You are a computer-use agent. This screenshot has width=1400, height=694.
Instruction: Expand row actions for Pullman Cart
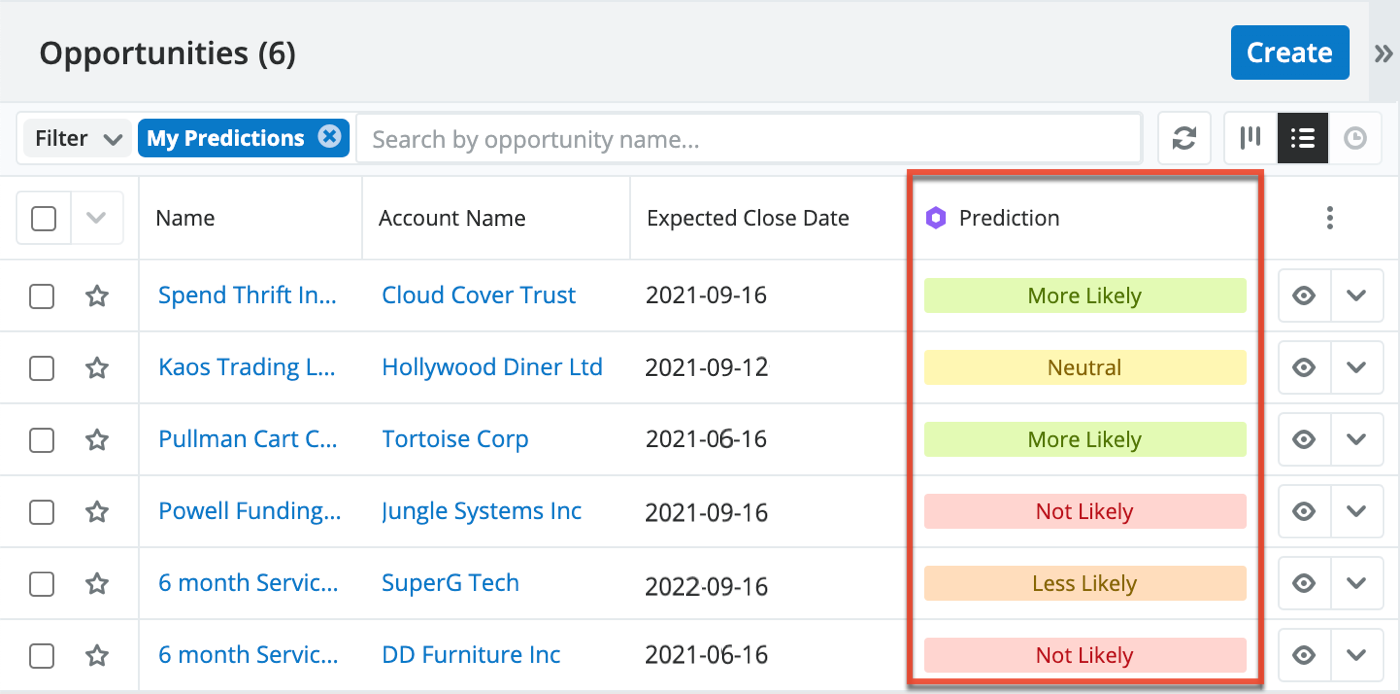tap(1357, 440)
